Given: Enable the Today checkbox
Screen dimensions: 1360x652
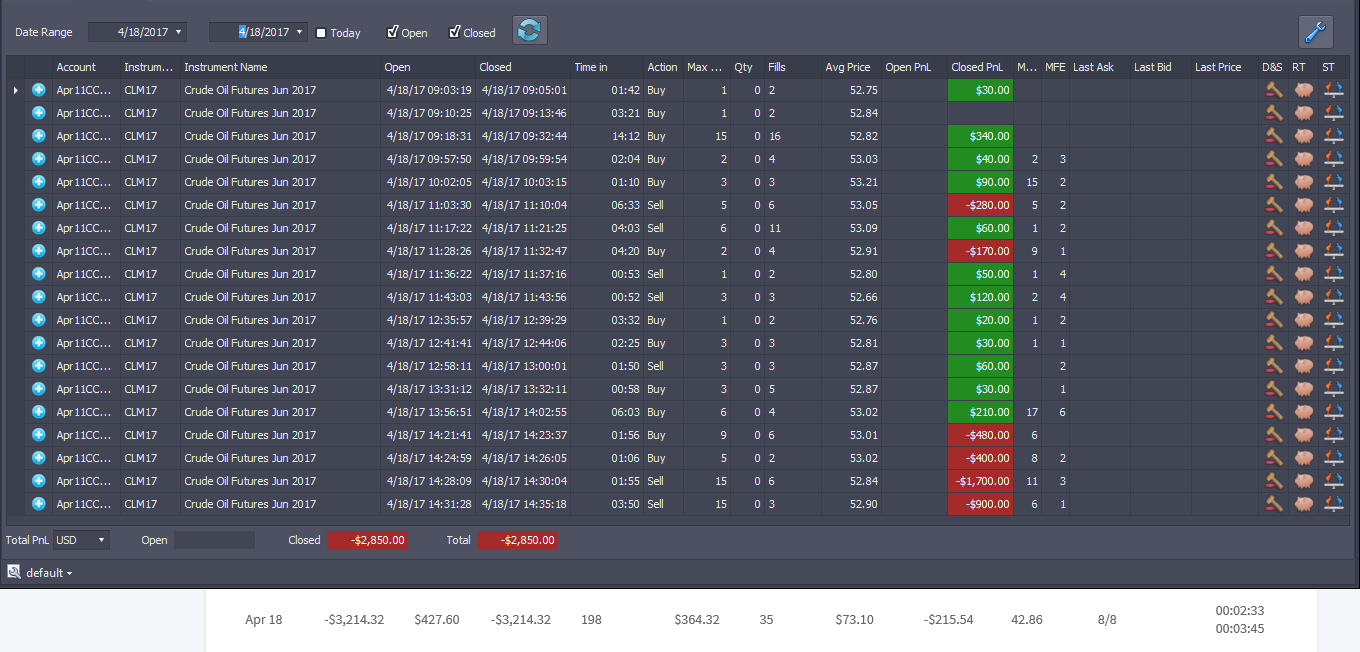Looking at the screenshot, I should [321, 33].
